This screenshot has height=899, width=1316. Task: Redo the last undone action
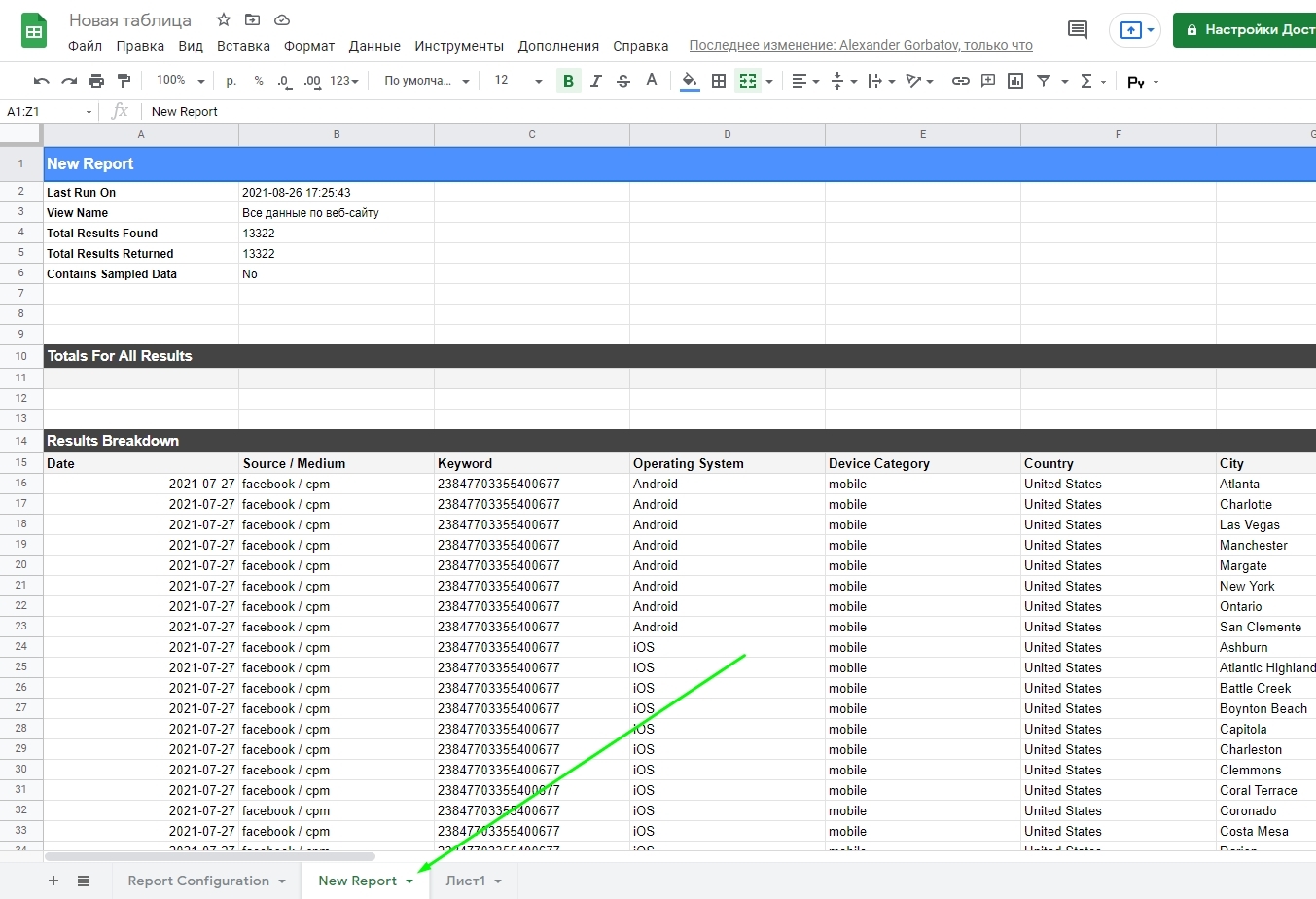point(68,81)
